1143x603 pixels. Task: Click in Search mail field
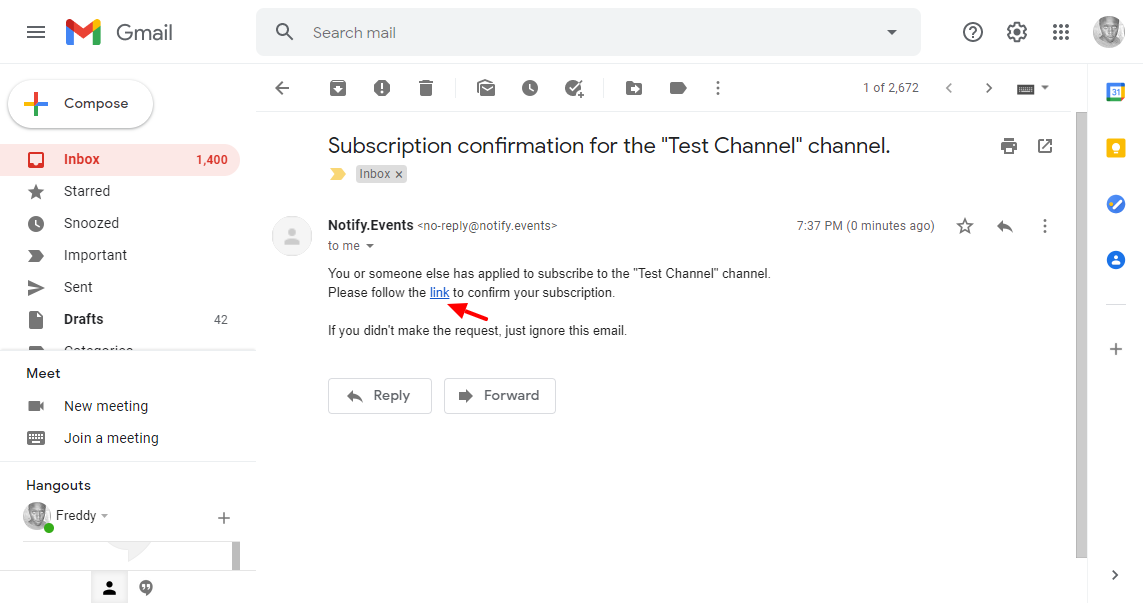pos(590,32)
